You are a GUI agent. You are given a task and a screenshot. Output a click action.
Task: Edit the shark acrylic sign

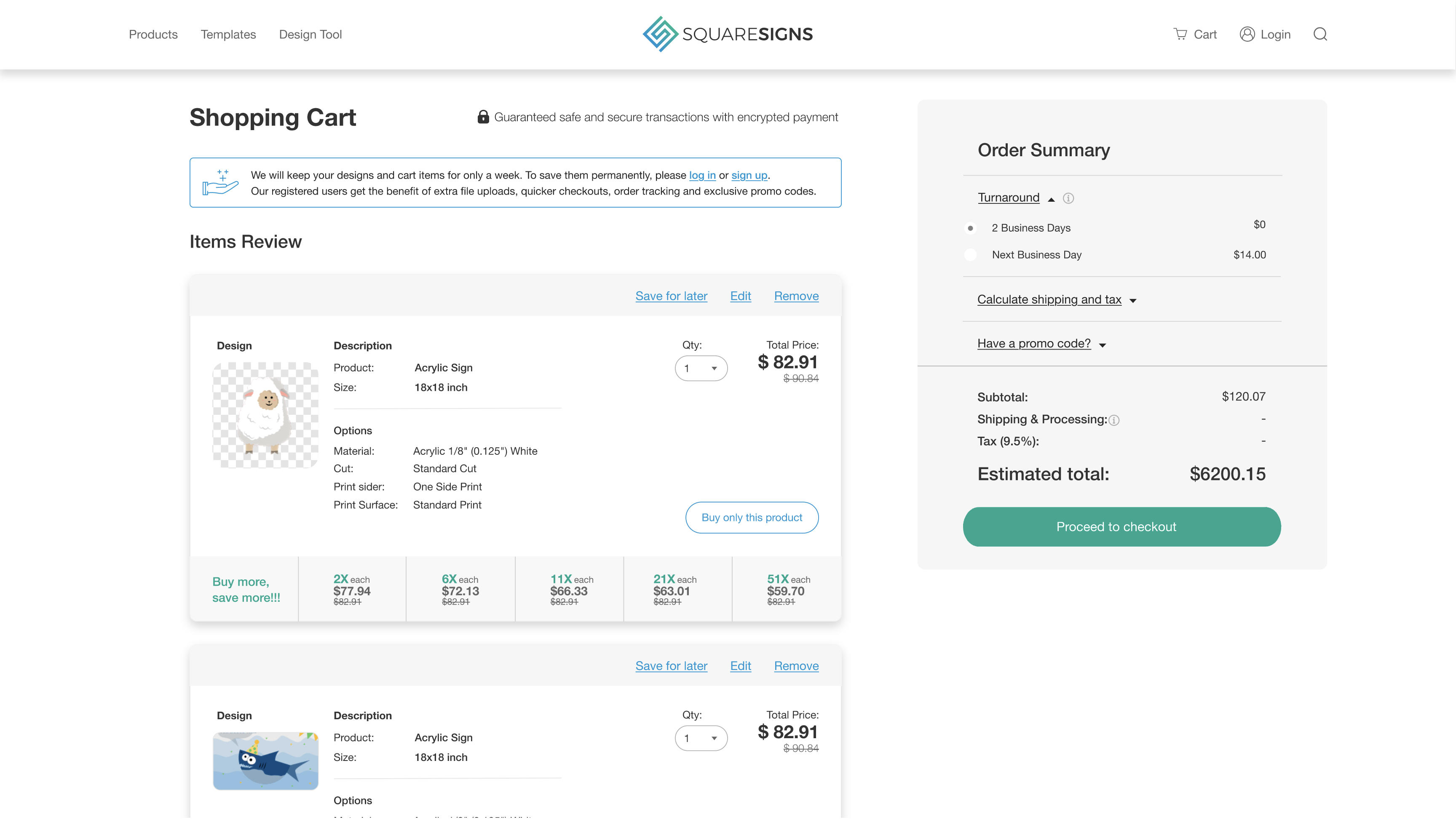coord(740,666)
